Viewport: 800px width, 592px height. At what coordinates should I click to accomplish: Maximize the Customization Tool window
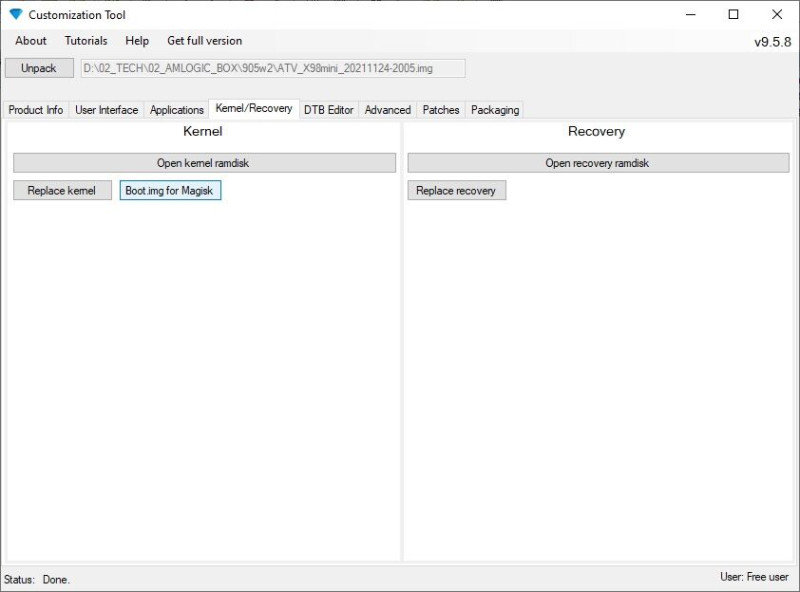[733, 14]
